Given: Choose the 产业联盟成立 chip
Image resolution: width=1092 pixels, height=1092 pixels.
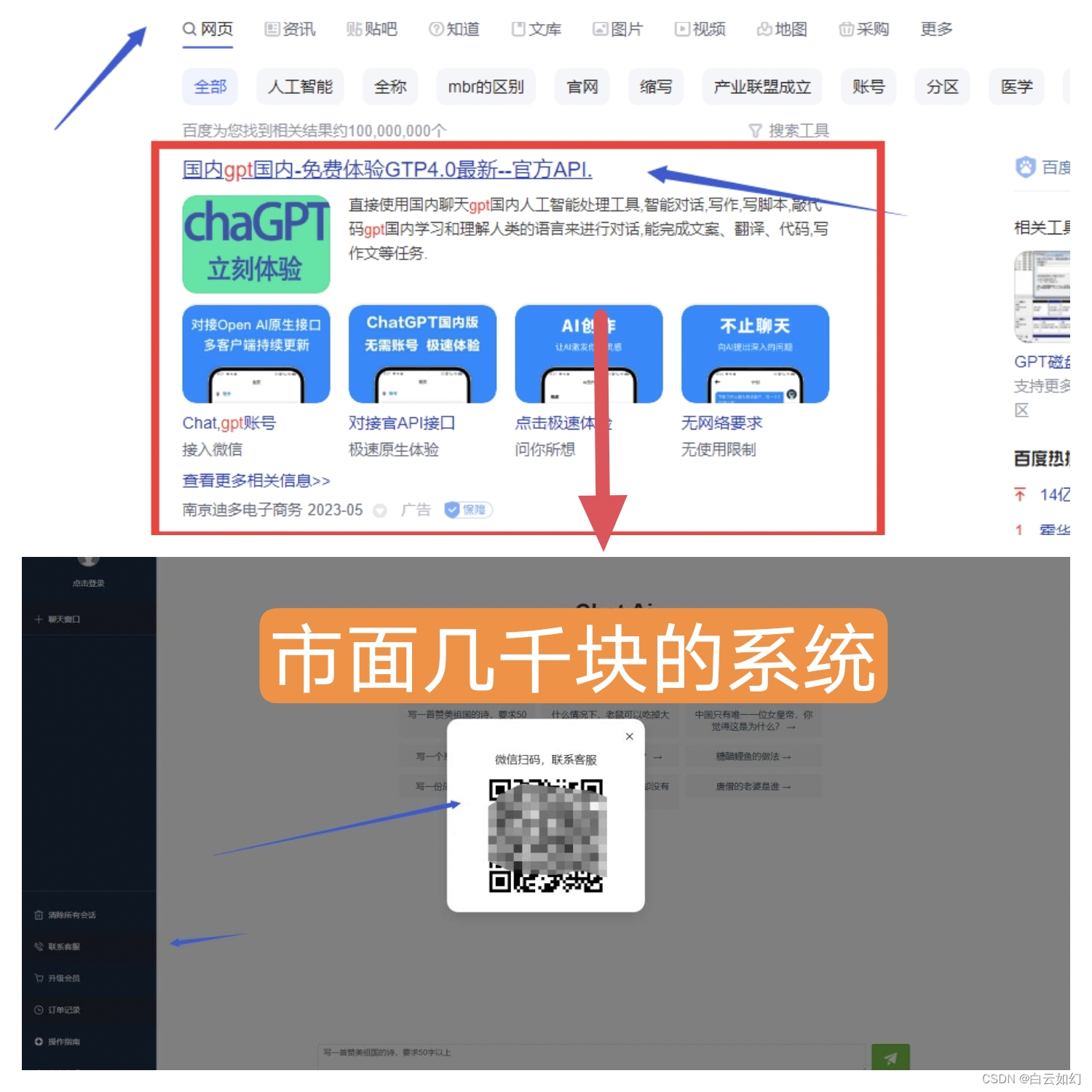Looking at the screenshot, I should (762, 87).
